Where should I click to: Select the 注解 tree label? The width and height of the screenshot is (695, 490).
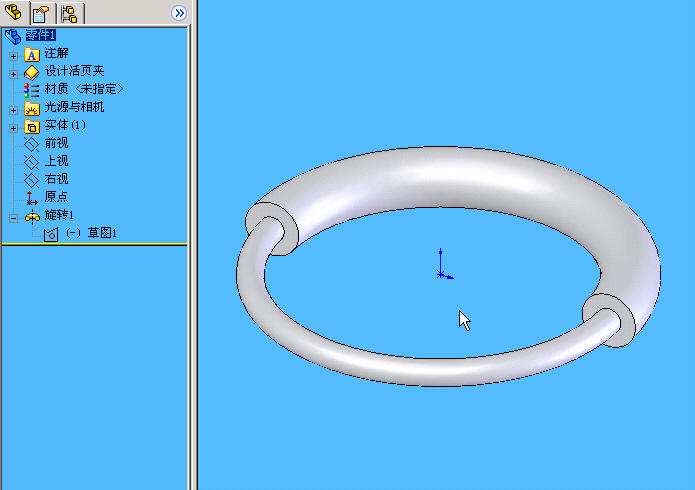coord(56,53)
